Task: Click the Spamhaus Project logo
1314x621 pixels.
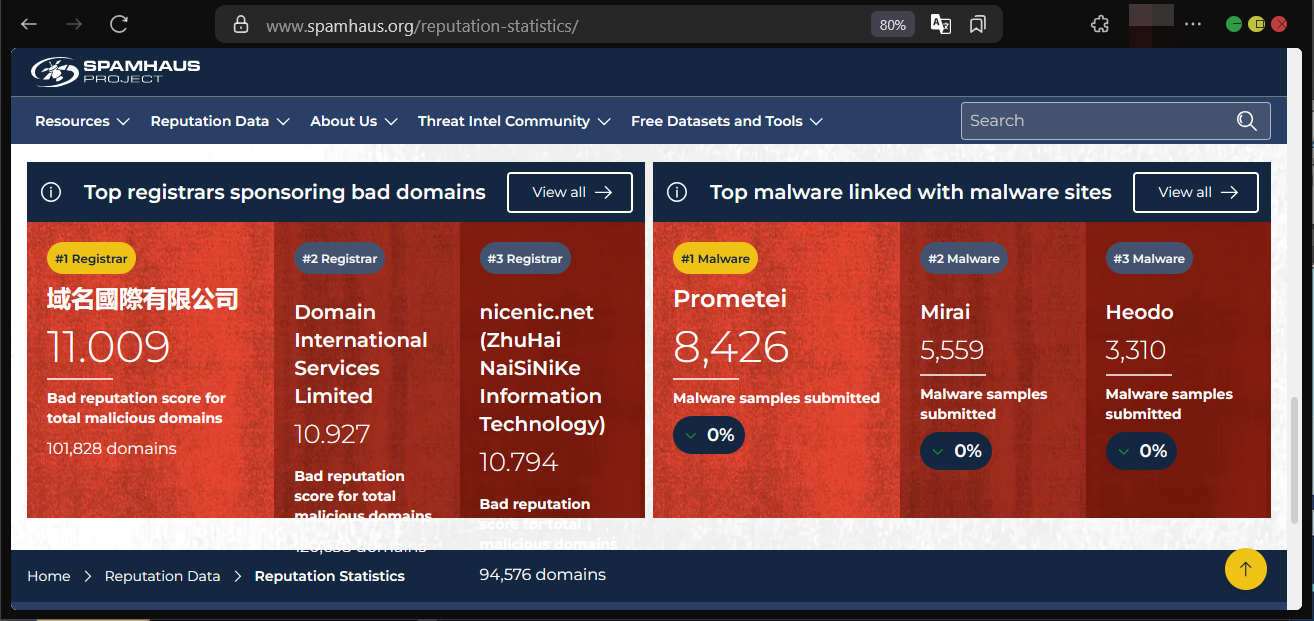Action: 115,71
